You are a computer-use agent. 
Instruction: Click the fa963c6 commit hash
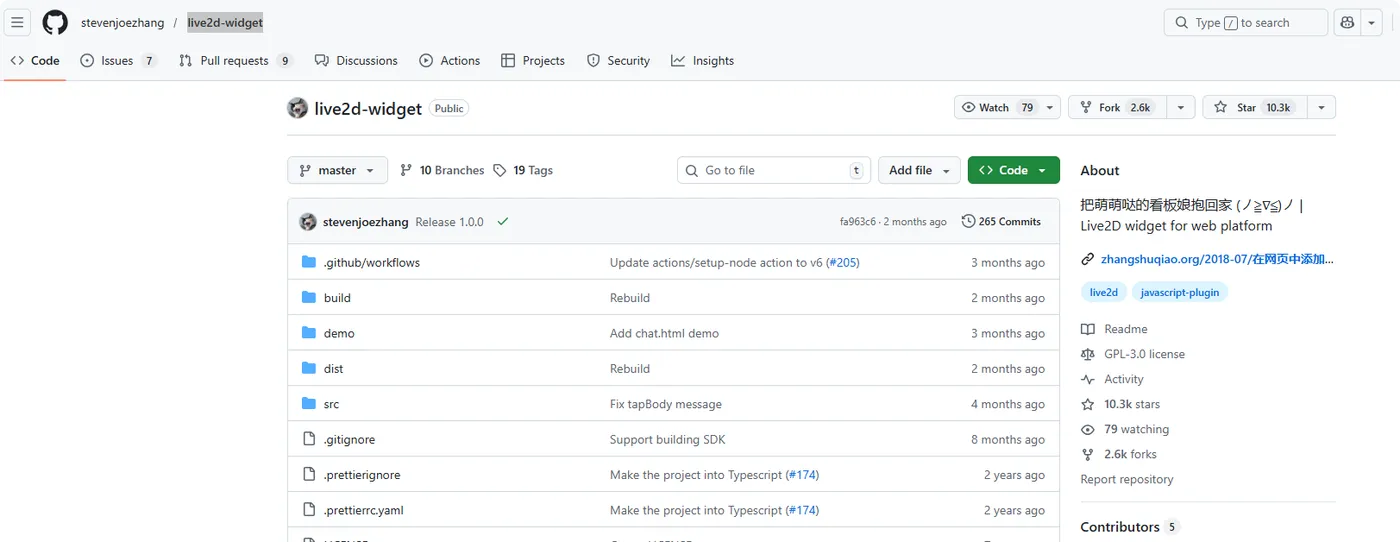tap(857, 222)
